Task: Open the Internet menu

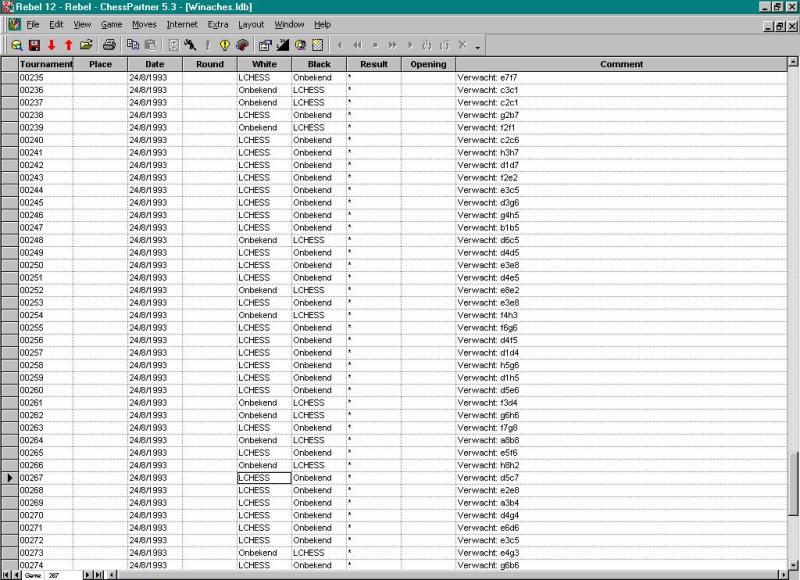Action: coord(181,23)
